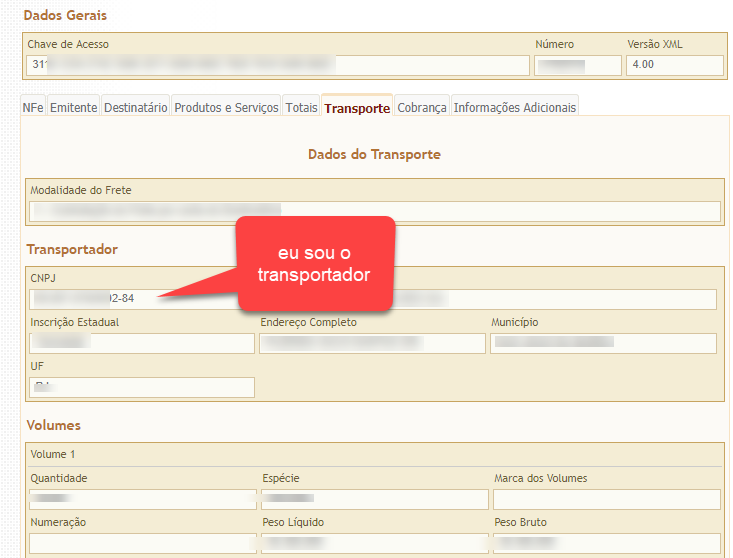Click the Peso Bruto label
Screen dimensions: 733x558
pos(520,522)
